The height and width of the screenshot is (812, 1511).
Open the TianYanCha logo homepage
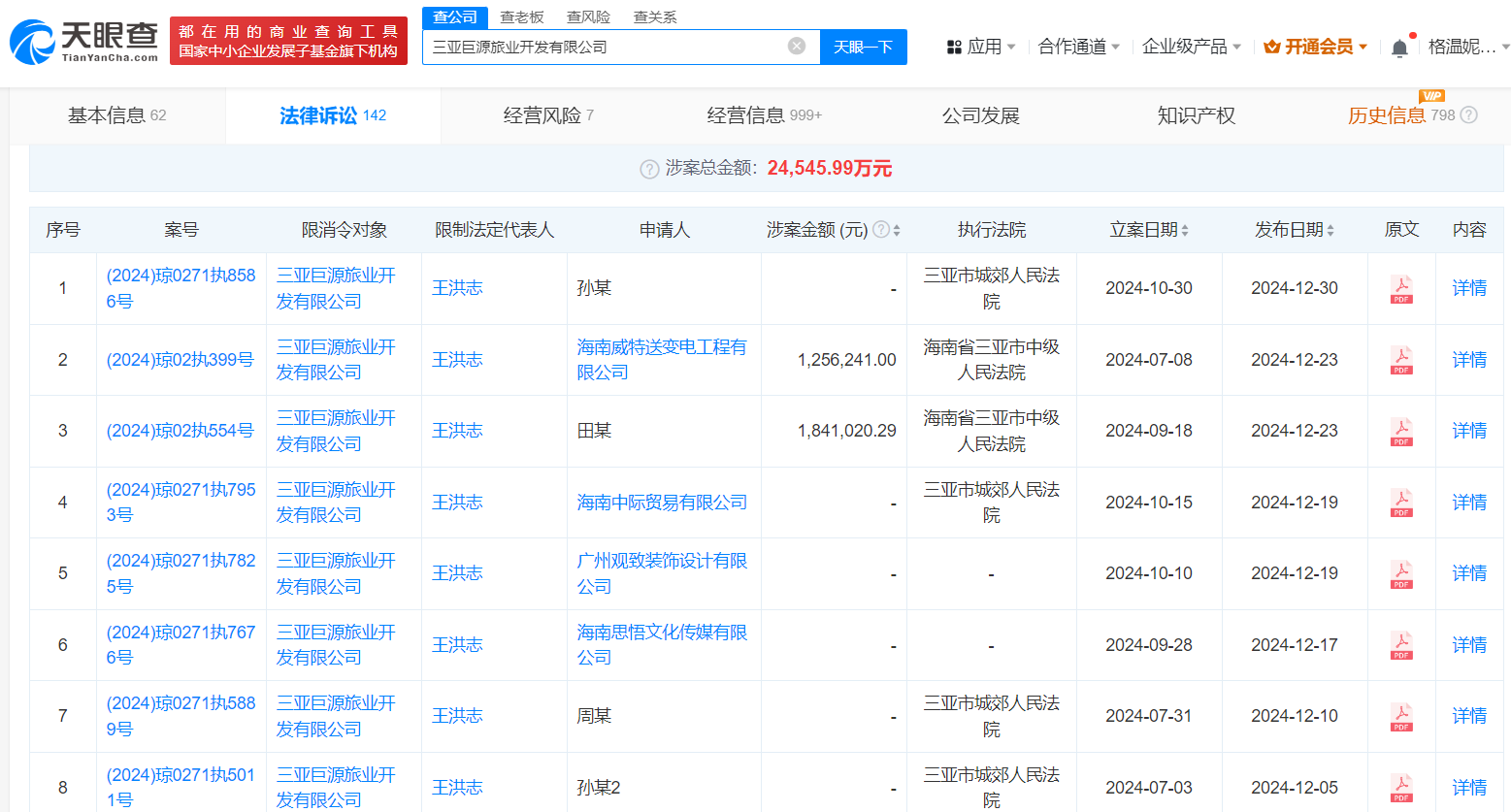coord(83,42)
